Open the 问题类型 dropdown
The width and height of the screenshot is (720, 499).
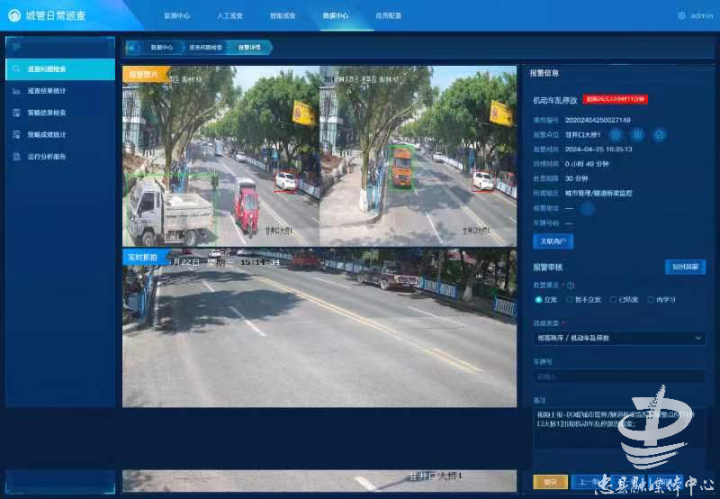click(x=619, y=339)
